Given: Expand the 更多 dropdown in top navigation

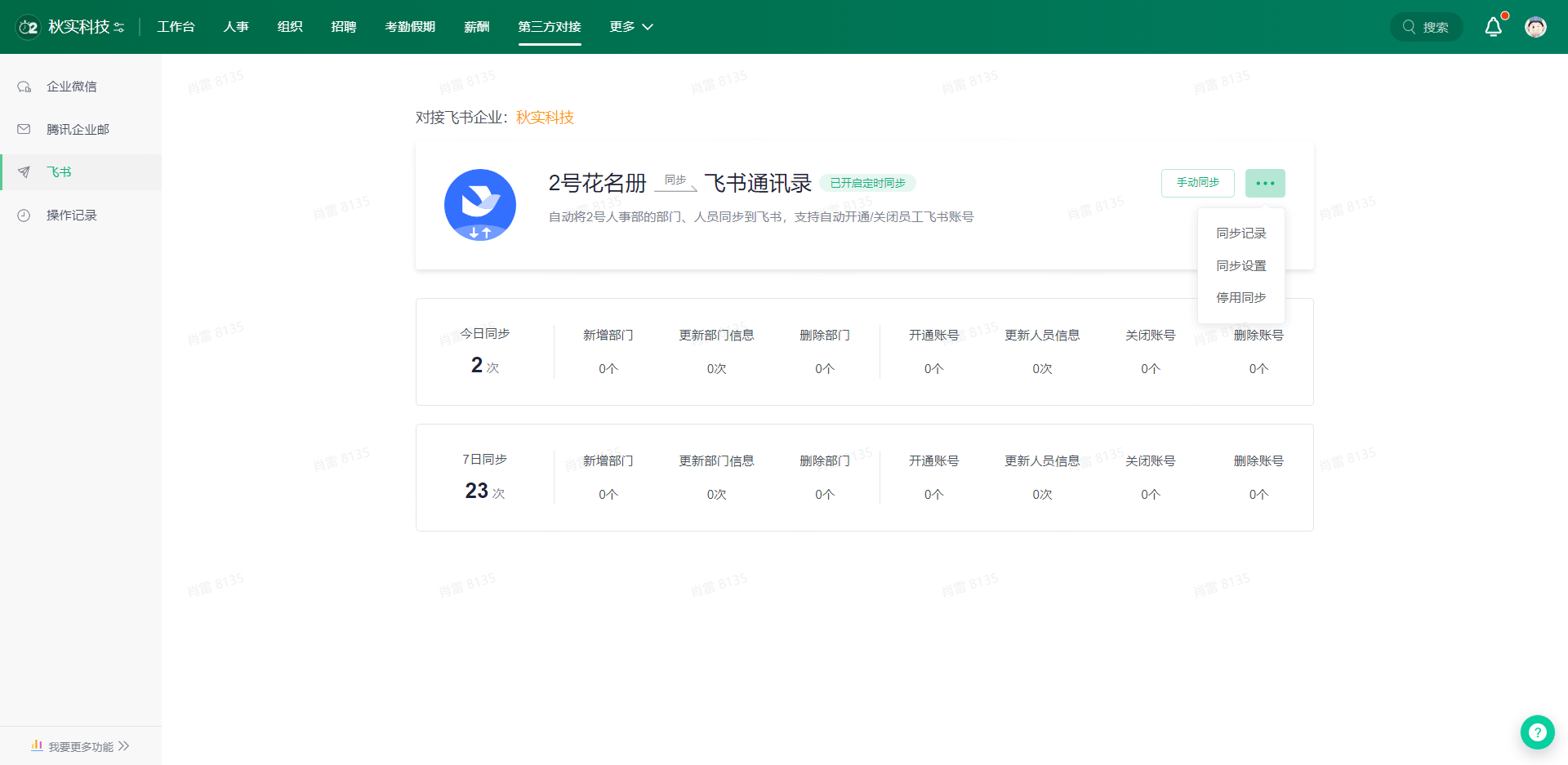Looking at the screenshot, I should [x=631, y=27].
